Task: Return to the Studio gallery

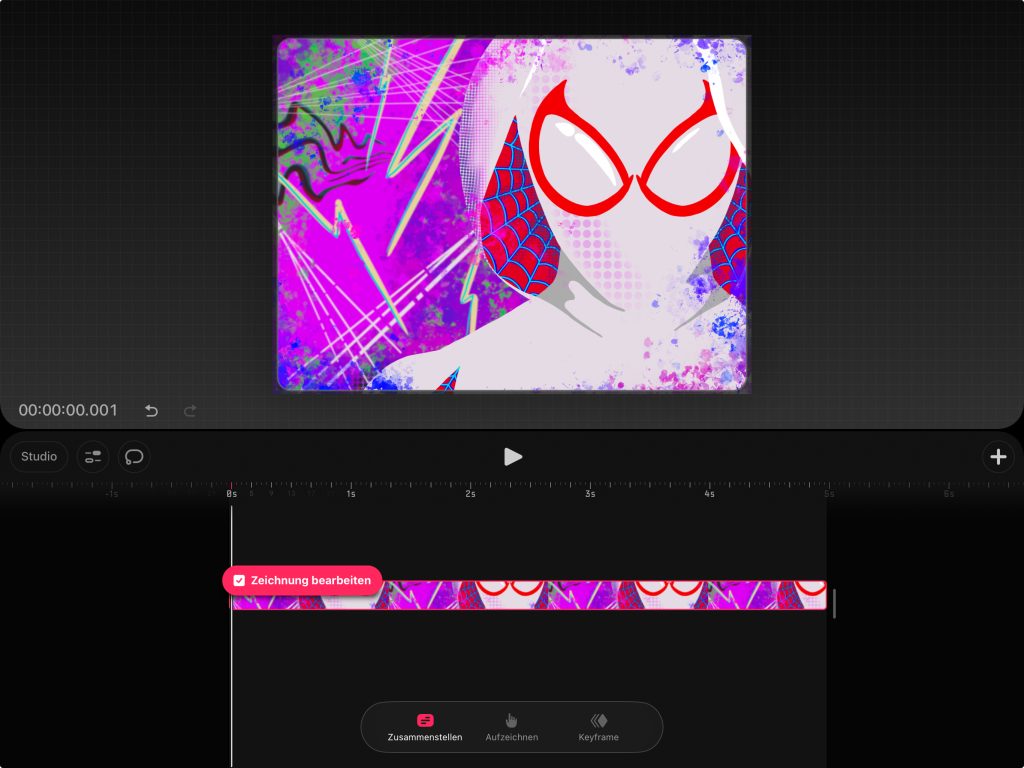Action: coord(39,457)
